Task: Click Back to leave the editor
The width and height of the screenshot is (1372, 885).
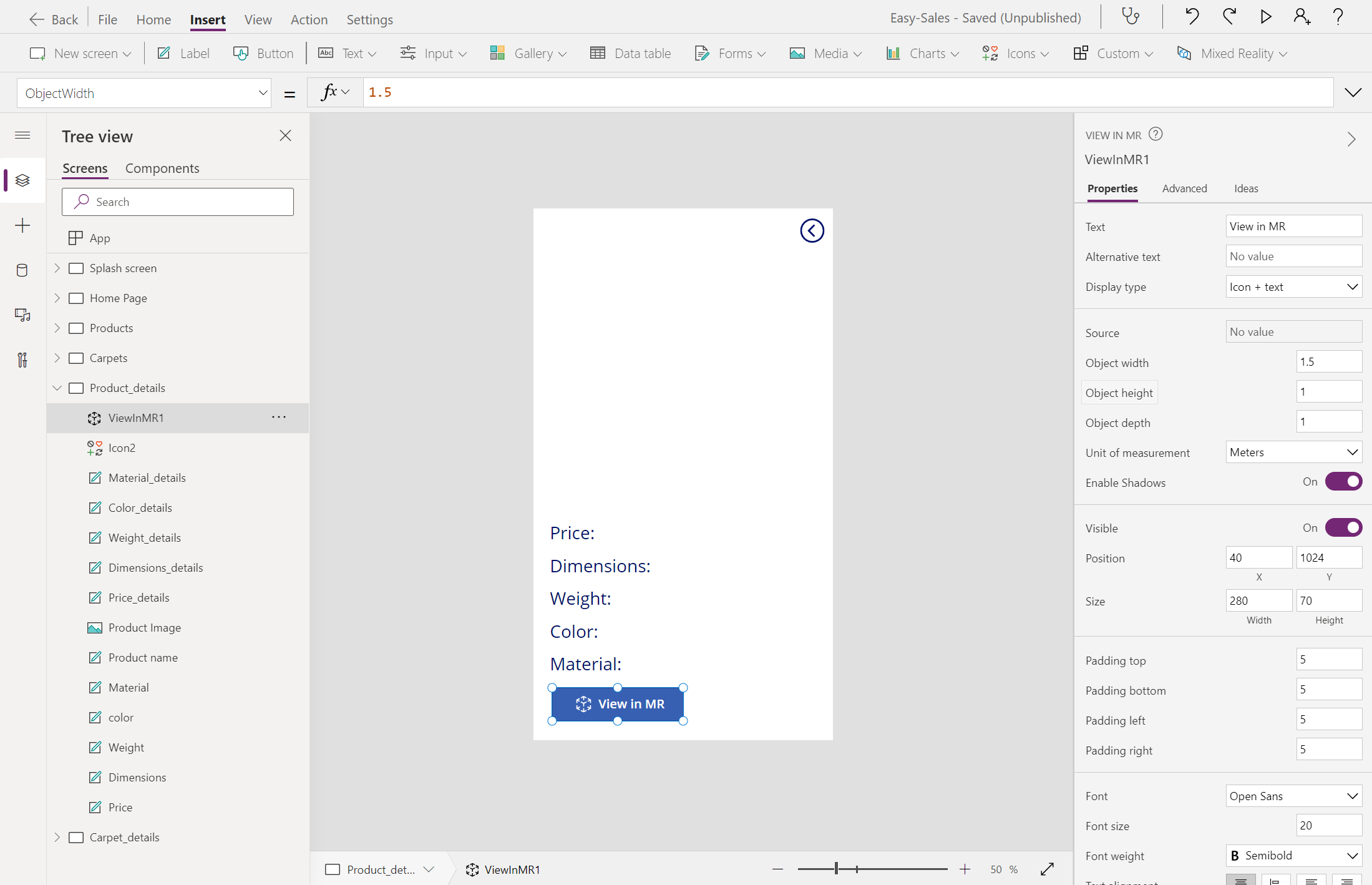Action: tap(54, 19)
